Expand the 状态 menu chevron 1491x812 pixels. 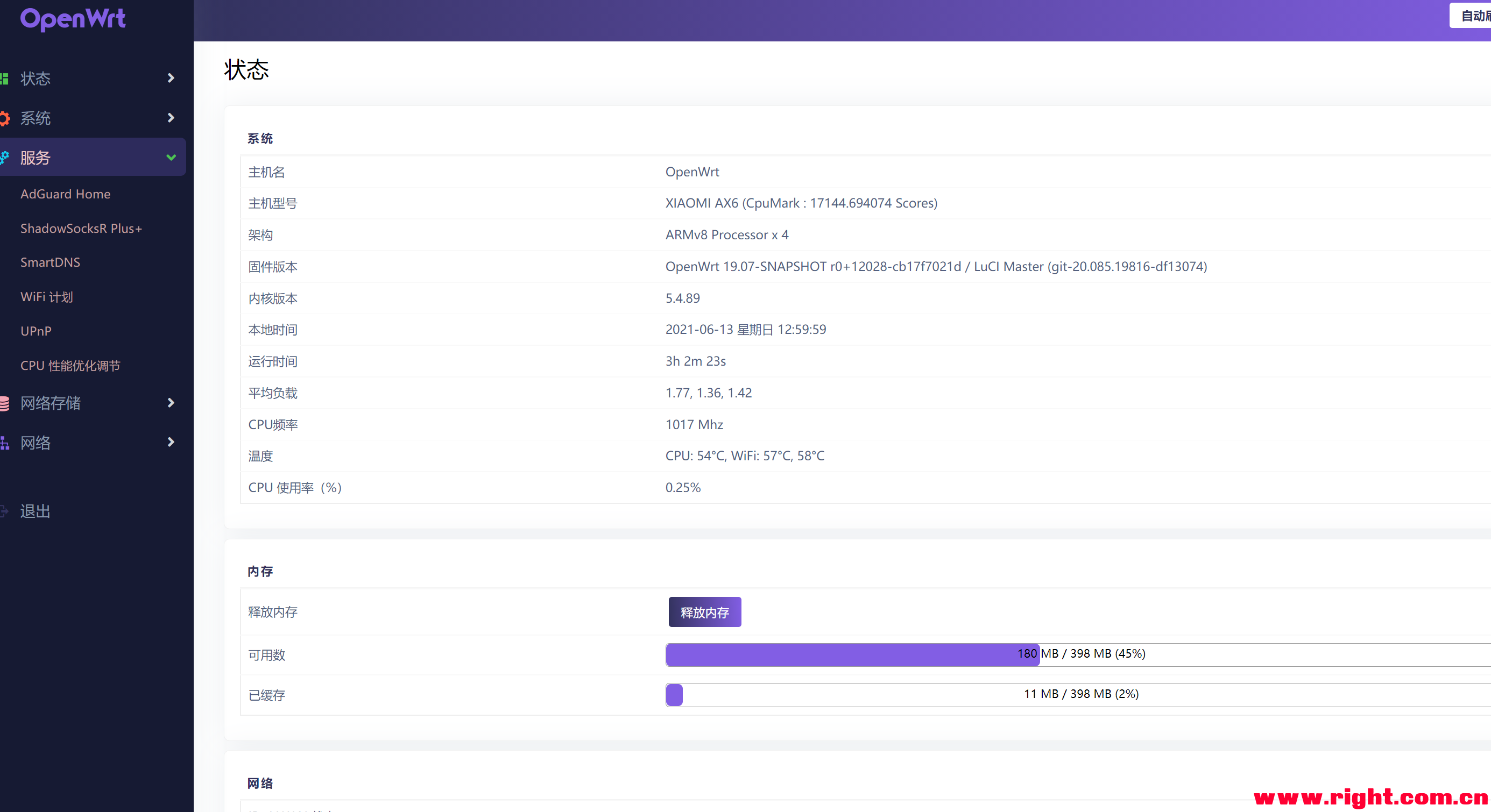(x=171, y=78)
